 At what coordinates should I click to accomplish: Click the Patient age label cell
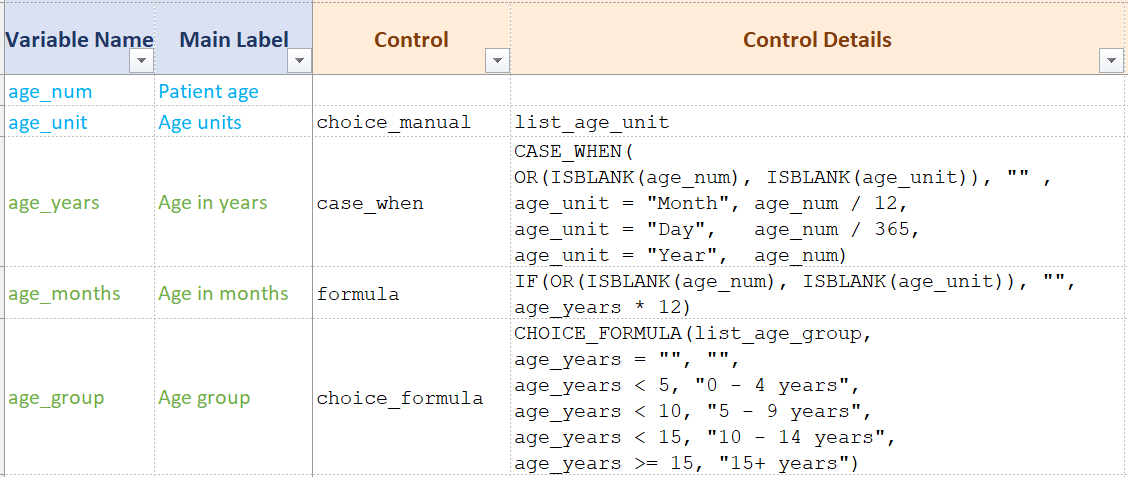[x=234, y=91]
